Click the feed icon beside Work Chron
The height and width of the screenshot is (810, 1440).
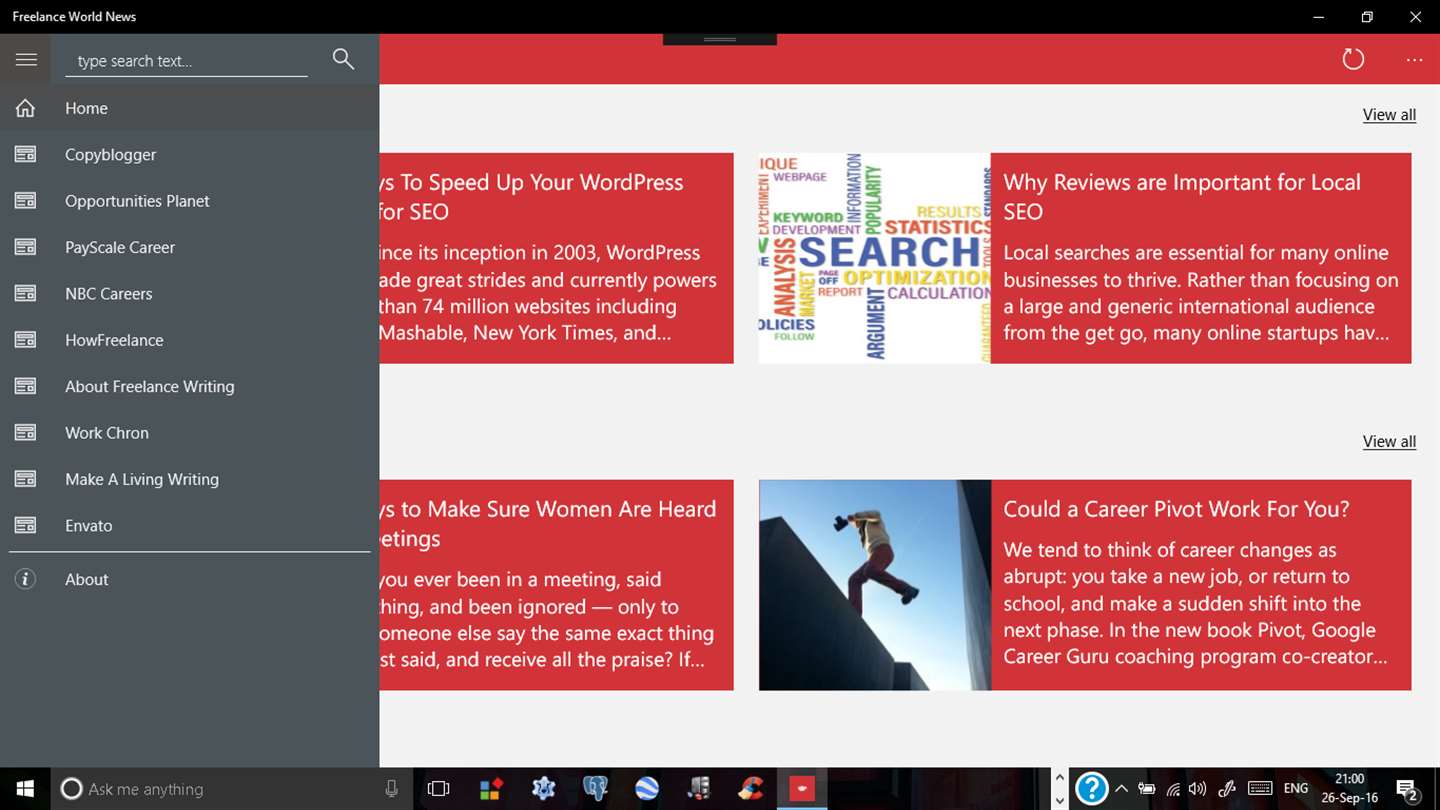(25, 433)
